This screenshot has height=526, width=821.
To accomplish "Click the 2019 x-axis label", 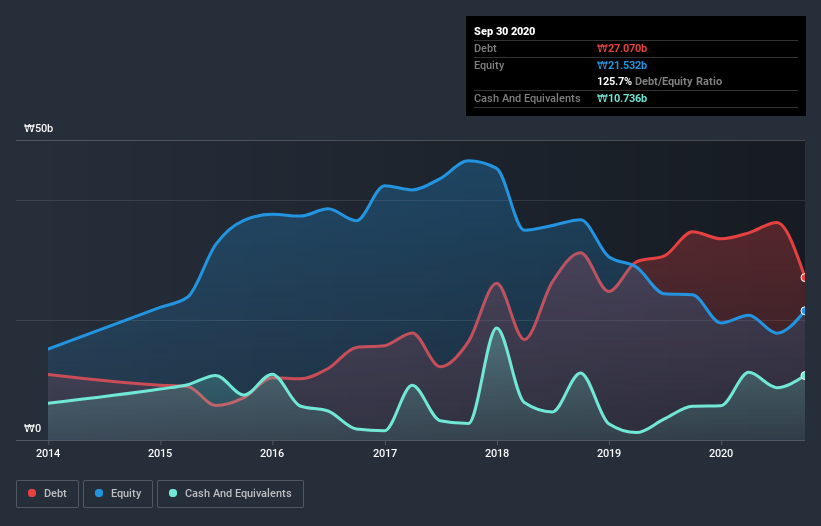I will [x=609, y=453].
